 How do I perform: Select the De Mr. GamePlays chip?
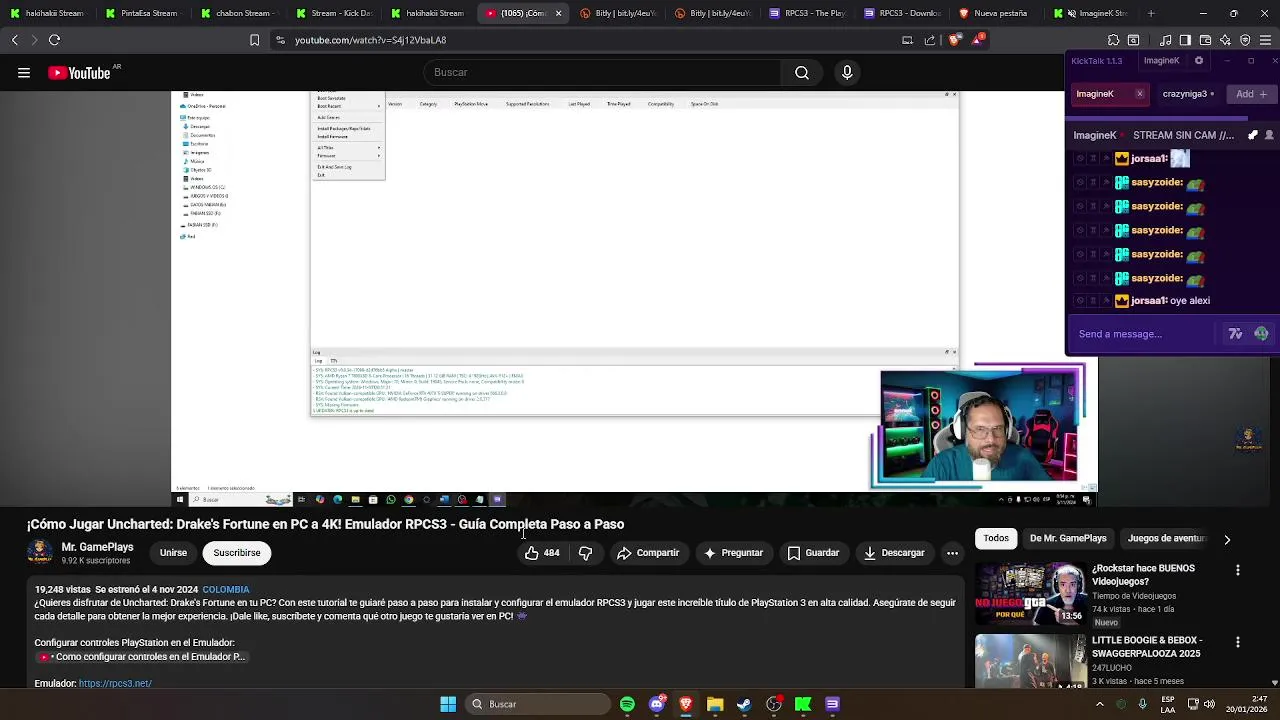point(1068,538)
